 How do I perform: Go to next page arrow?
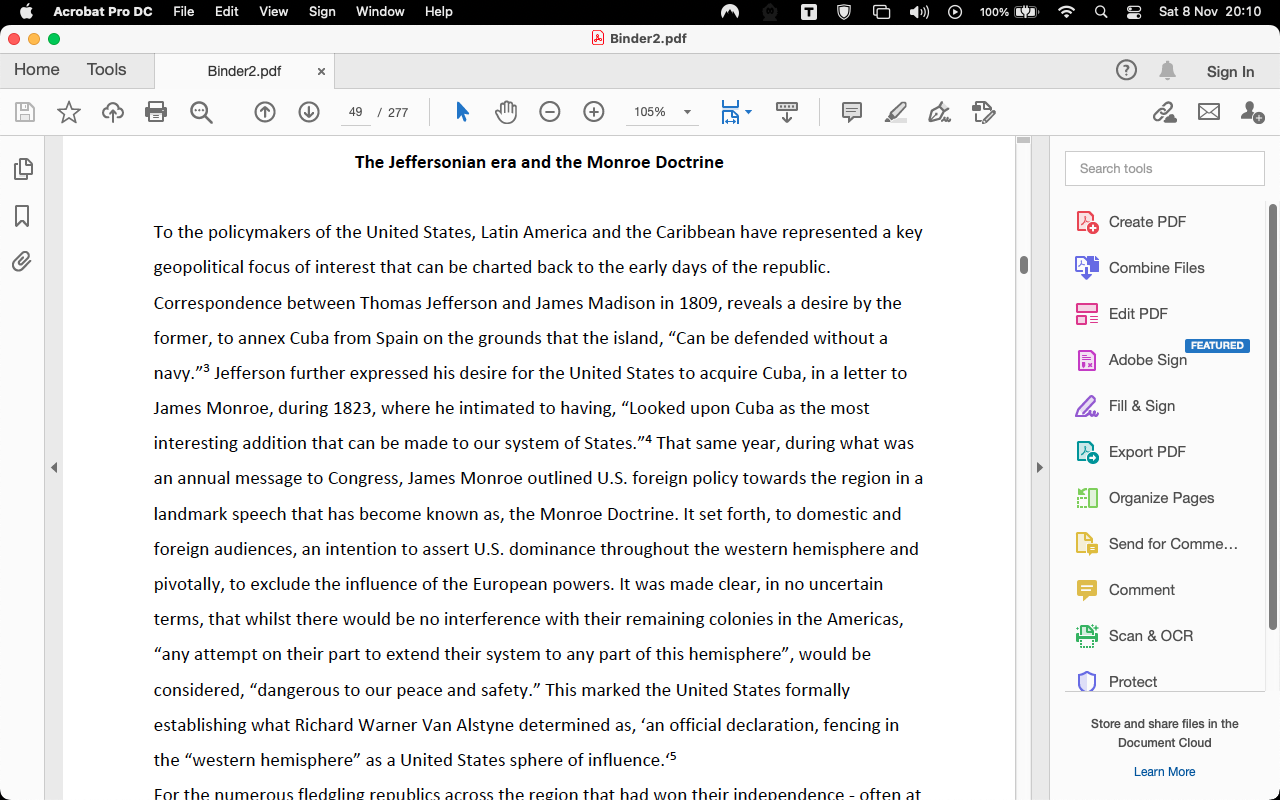309,112
